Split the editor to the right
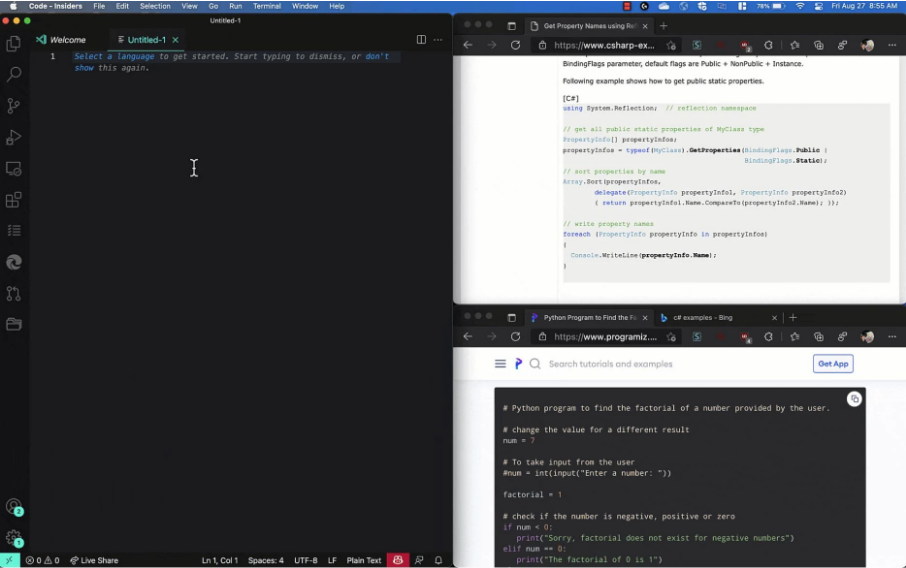906x568 pixels. [421, 40]
